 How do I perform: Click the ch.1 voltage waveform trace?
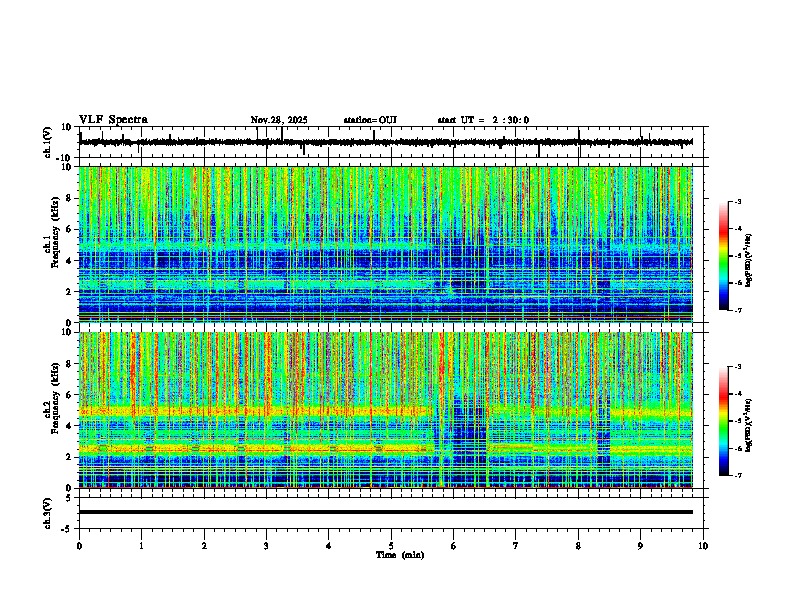(386, 142)
